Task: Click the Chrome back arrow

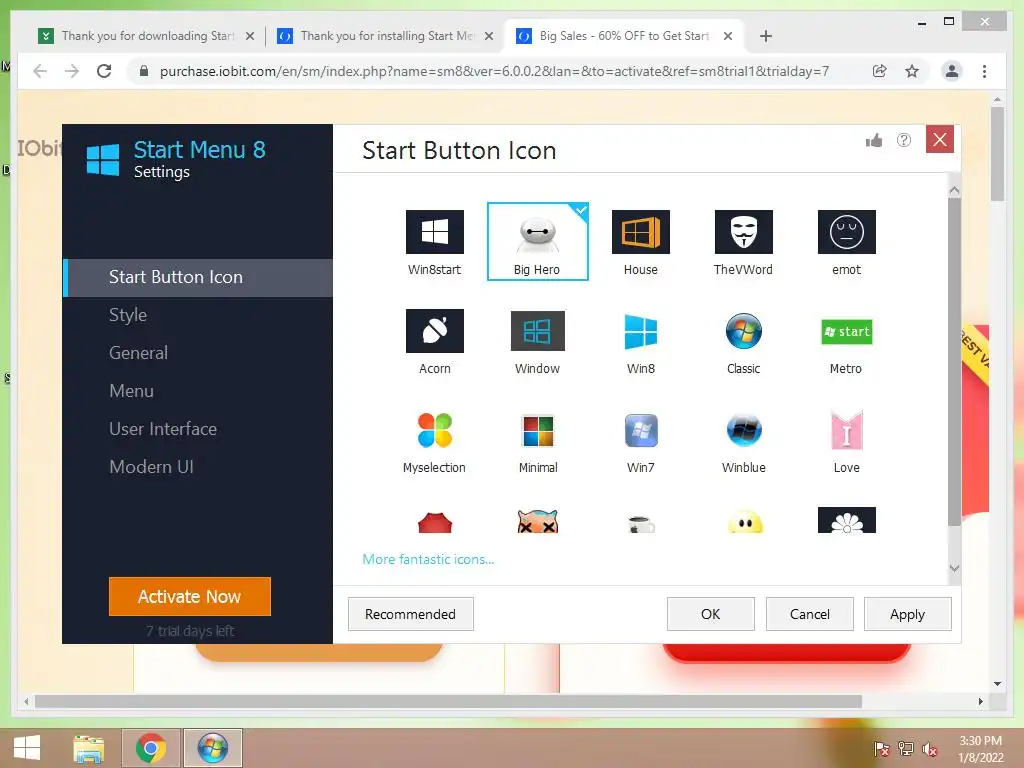Action: pyautogui.click(x=40, y=71)
